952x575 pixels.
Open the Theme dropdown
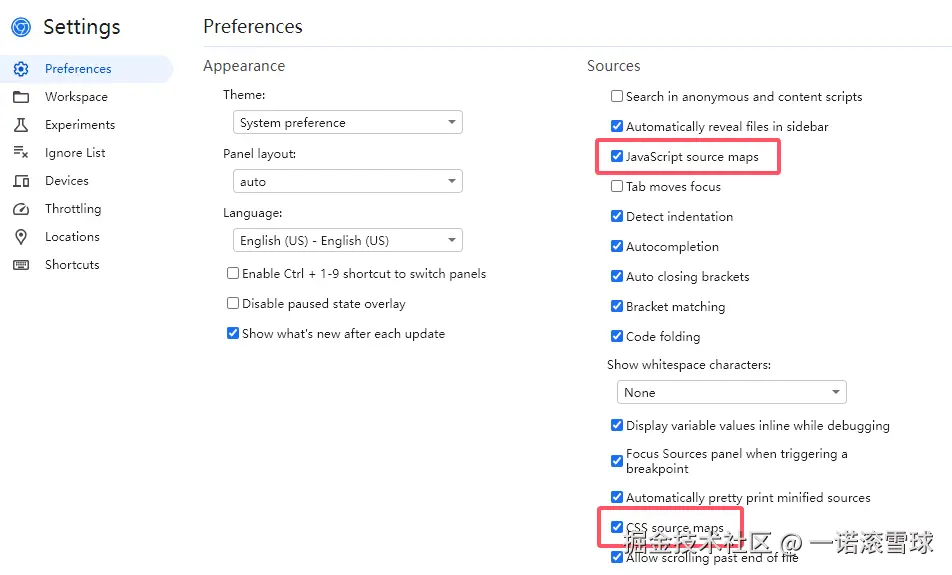(347, 123)
